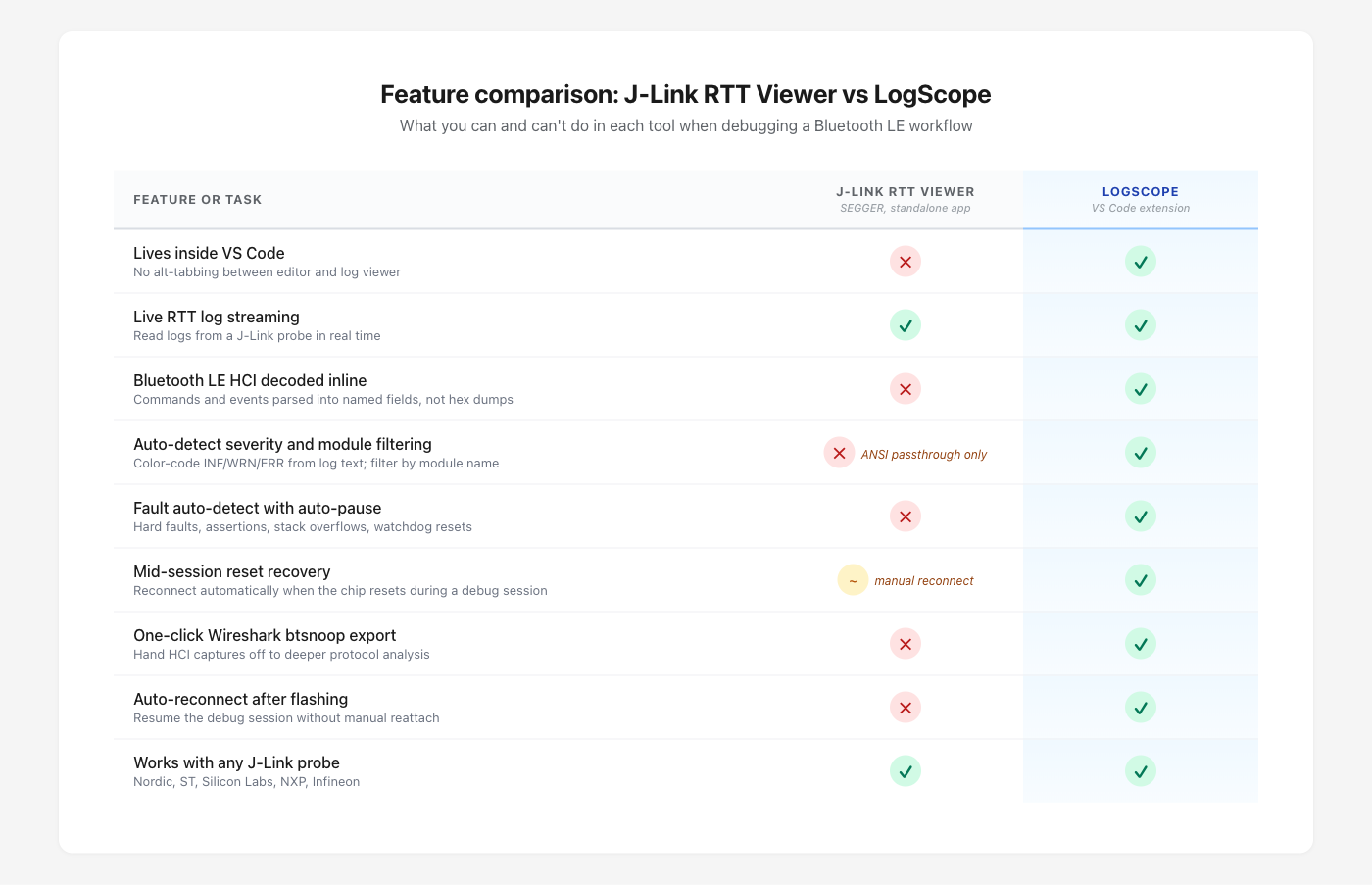Click 'Reconnect automatically when the chip resets' description

point(340,591)
